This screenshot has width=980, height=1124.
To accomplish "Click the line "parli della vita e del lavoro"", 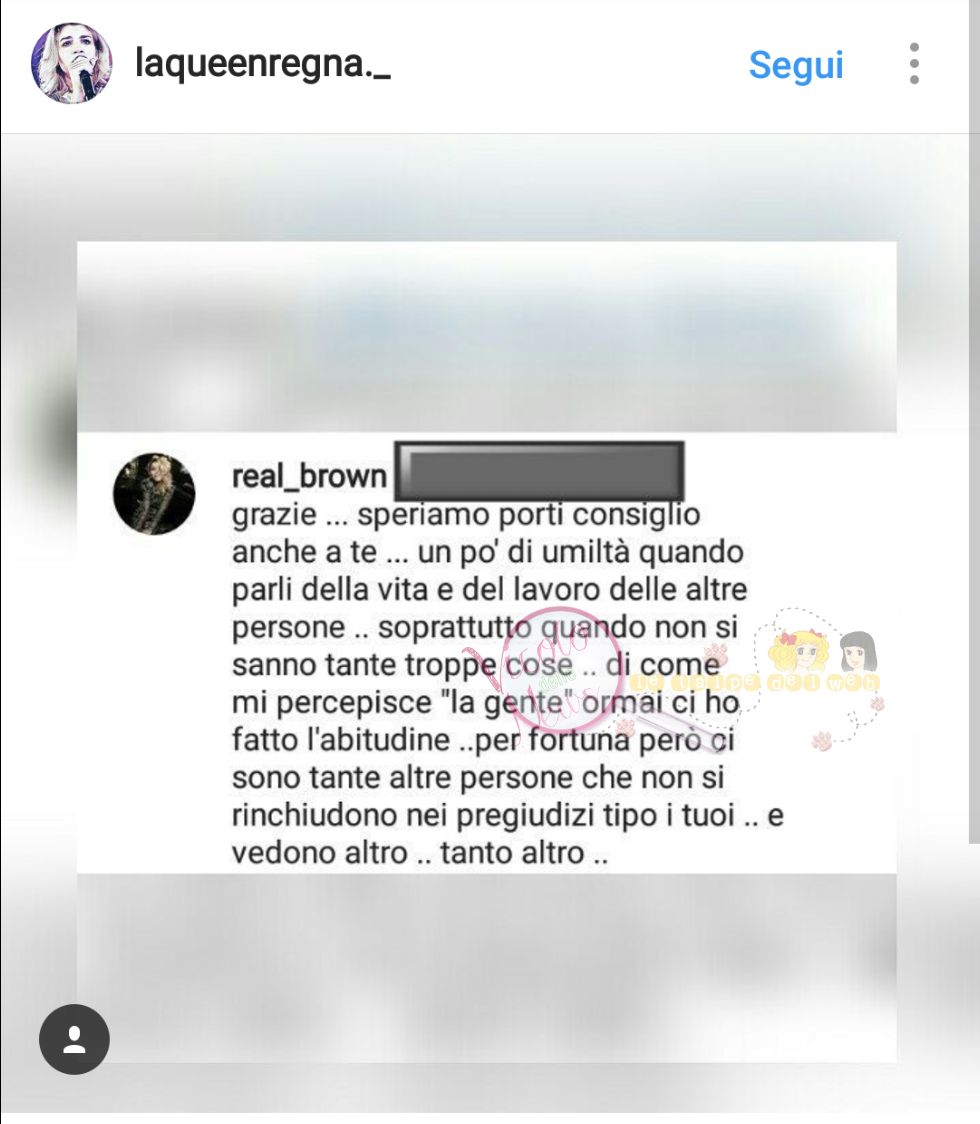I will [490, 589].
